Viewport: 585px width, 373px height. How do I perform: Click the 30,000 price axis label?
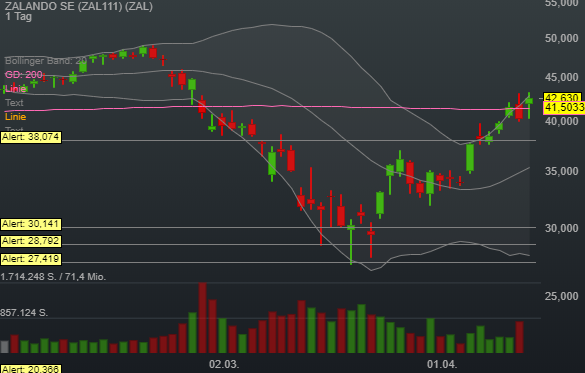pos(561,228)
